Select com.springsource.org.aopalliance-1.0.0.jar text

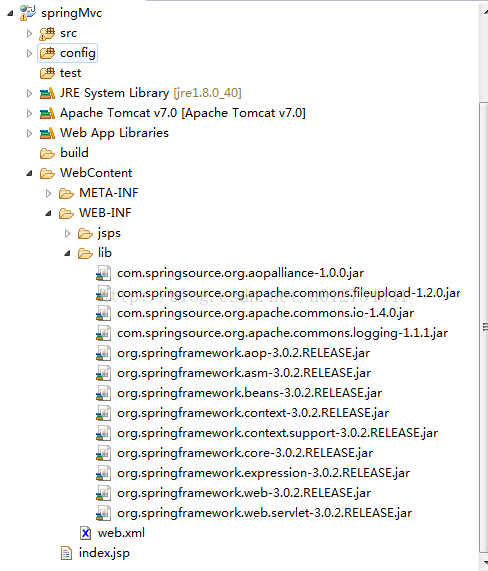click(240, 273)
